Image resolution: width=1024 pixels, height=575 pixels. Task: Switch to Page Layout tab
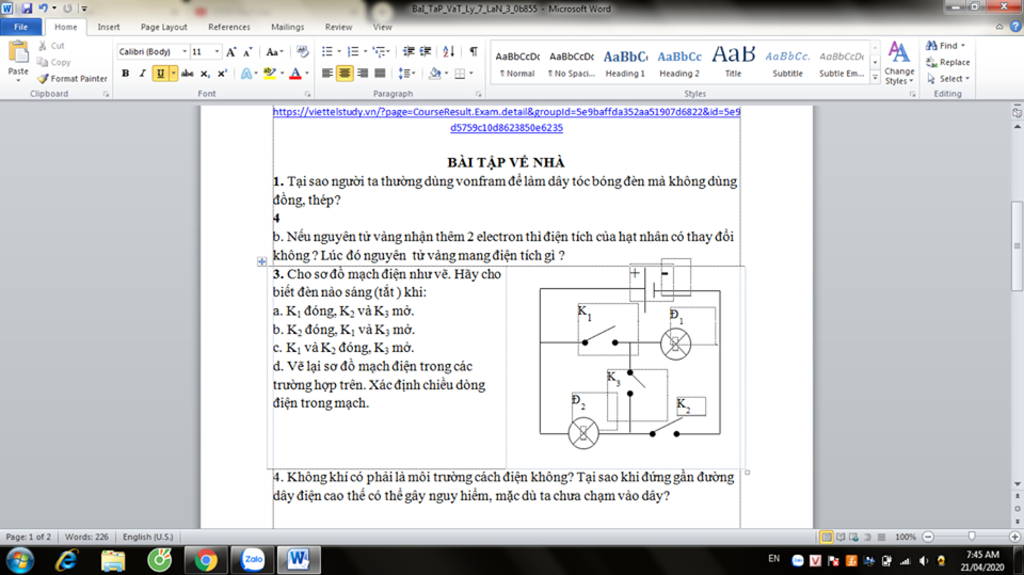coord(164,27)
